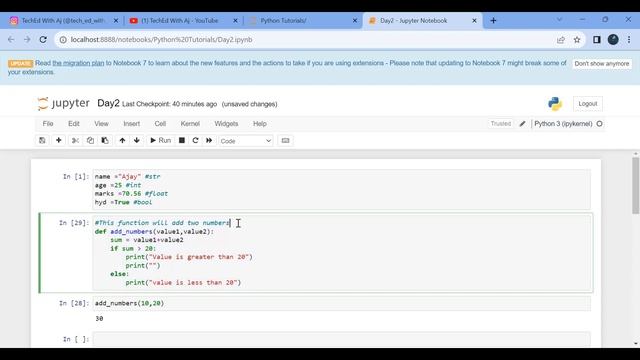
Task: Click Don't show anymore button
Action: (602, 64)
